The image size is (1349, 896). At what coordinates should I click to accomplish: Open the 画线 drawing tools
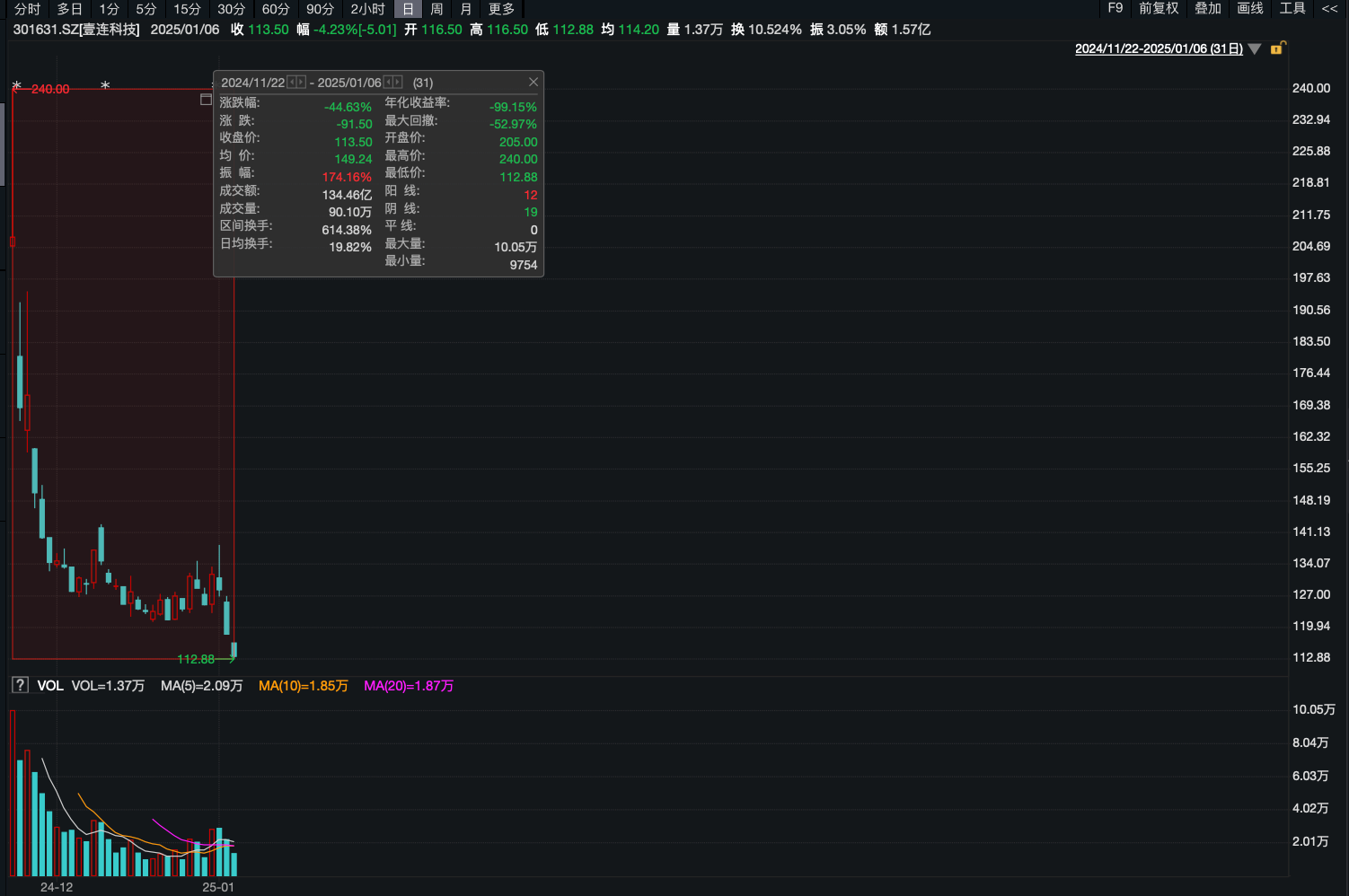click(1250, 9)
